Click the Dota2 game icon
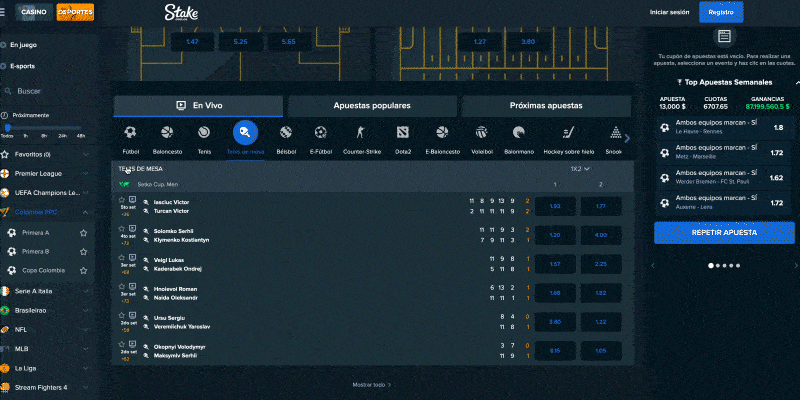Screen dimensions: 800x400 403,132
